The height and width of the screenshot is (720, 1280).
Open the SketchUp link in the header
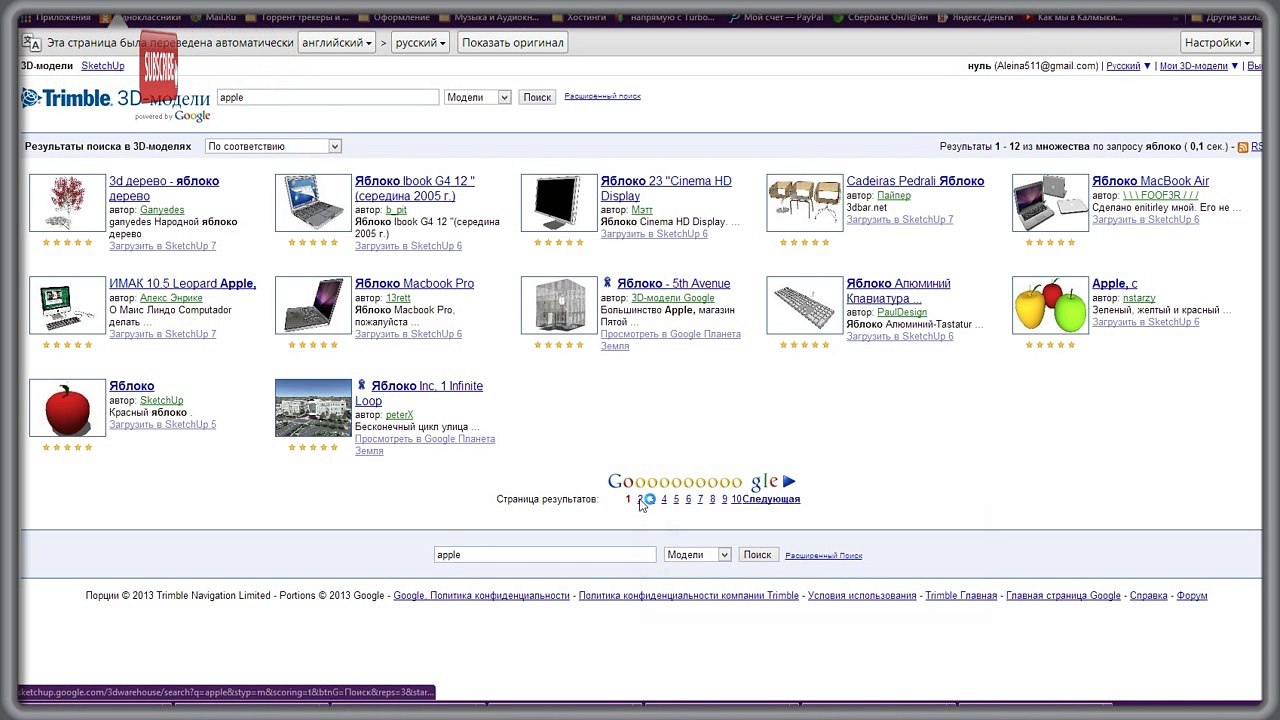tap(103, 66)
